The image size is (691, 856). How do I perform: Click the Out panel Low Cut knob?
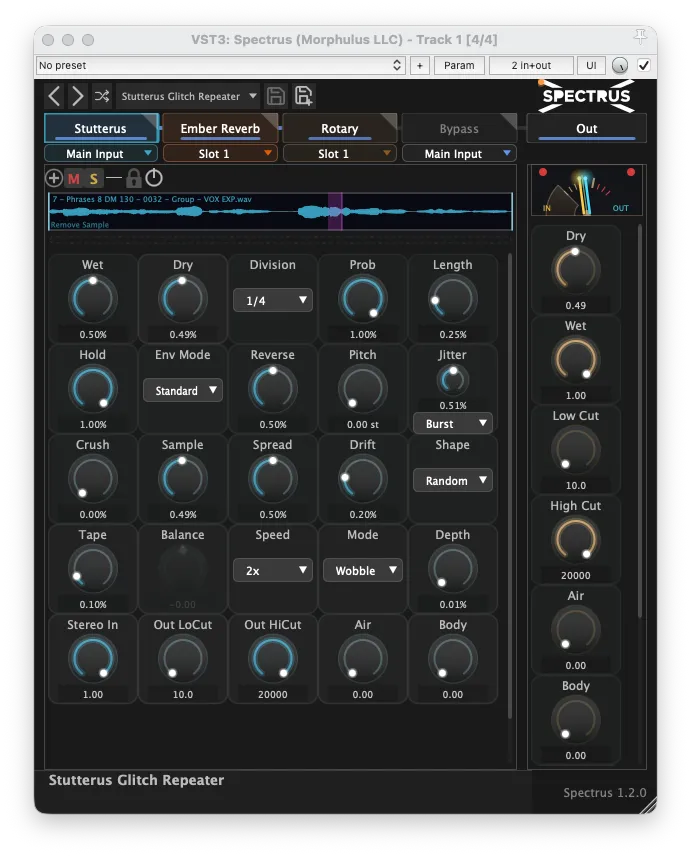pyautogui.click(x=576, y=450)
